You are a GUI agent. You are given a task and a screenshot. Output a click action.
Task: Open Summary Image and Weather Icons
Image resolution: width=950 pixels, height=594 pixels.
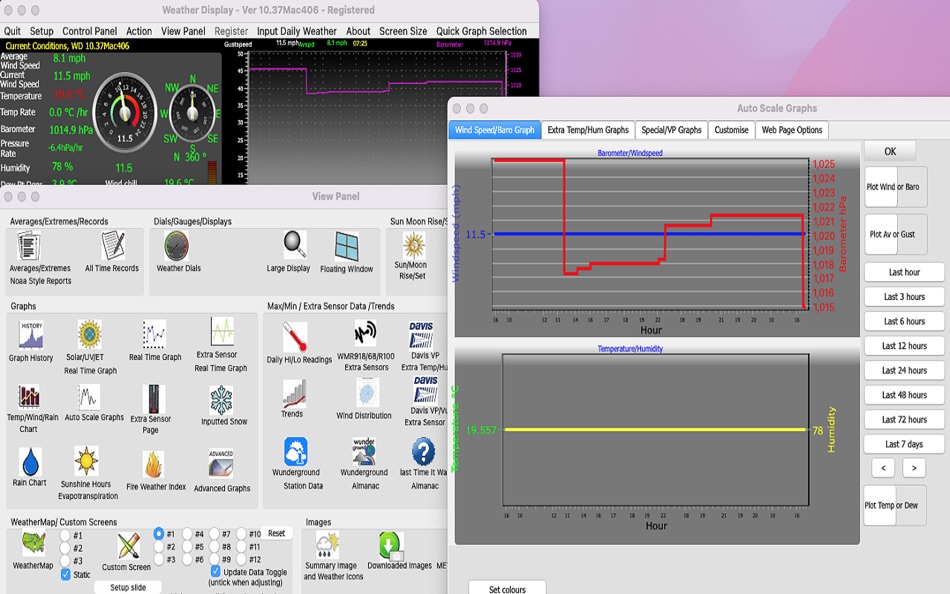327,546
